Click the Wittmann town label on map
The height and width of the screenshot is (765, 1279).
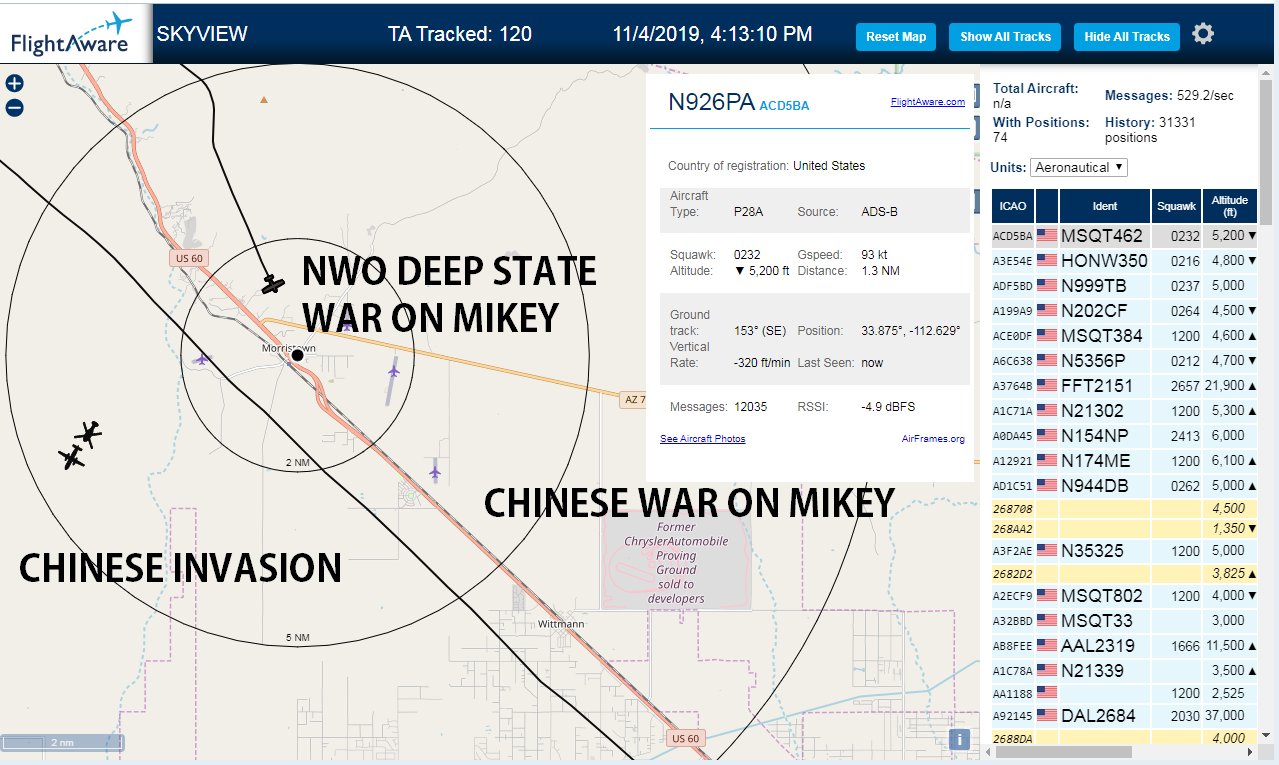[x=561, y=624]
